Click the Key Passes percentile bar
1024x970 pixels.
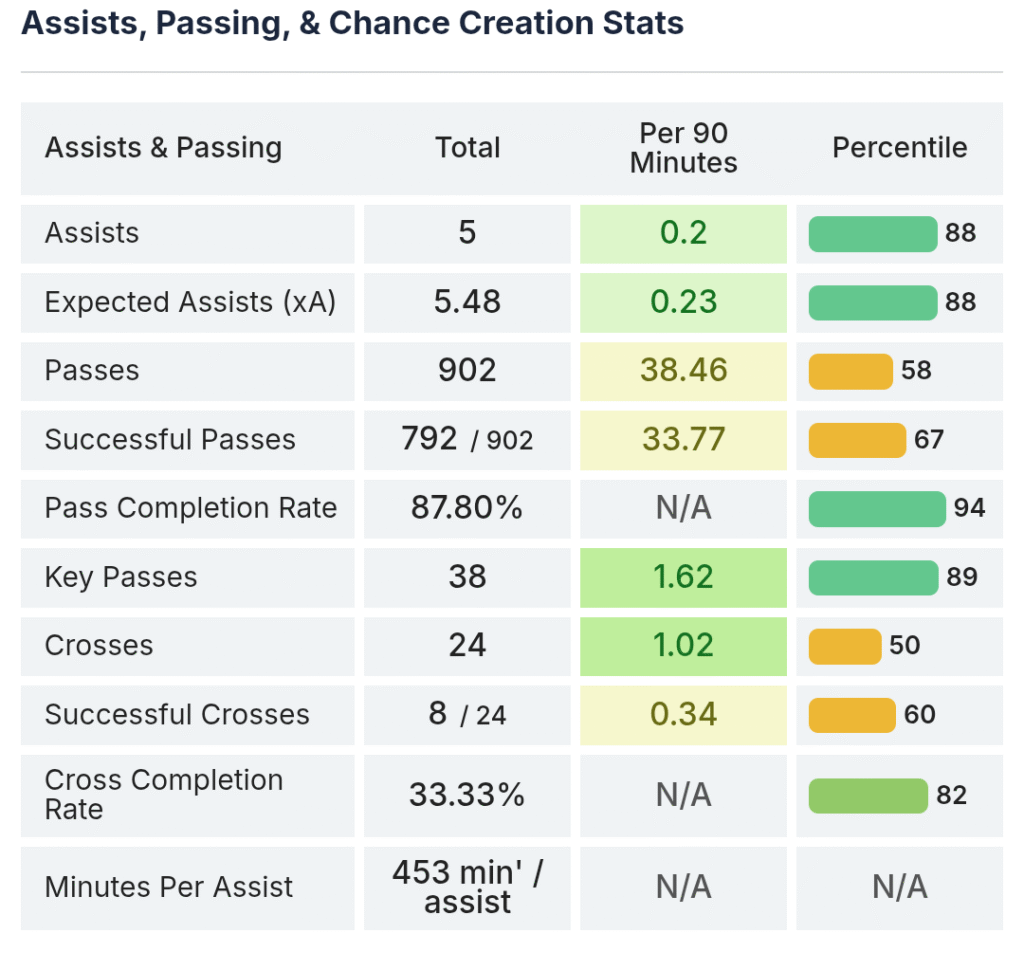(x=873, y=578)
